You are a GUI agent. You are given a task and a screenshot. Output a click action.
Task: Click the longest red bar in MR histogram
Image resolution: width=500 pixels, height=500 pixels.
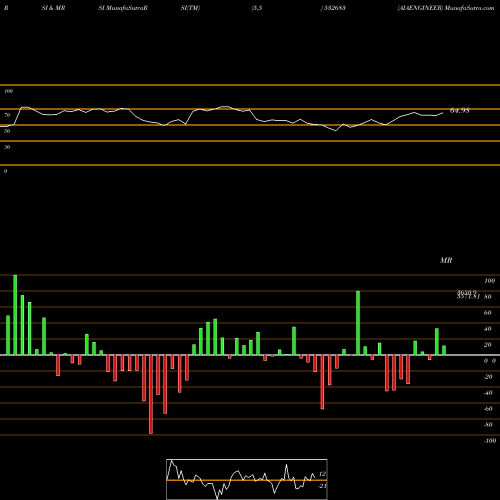pyautogui.click(x=151, y=394)
